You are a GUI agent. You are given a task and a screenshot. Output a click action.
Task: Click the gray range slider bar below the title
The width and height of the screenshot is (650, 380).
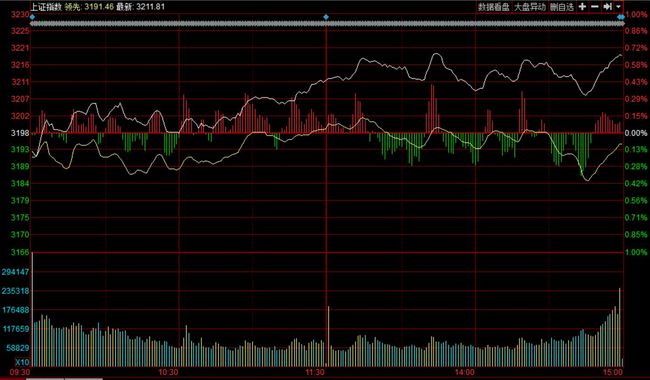point(327,24)
